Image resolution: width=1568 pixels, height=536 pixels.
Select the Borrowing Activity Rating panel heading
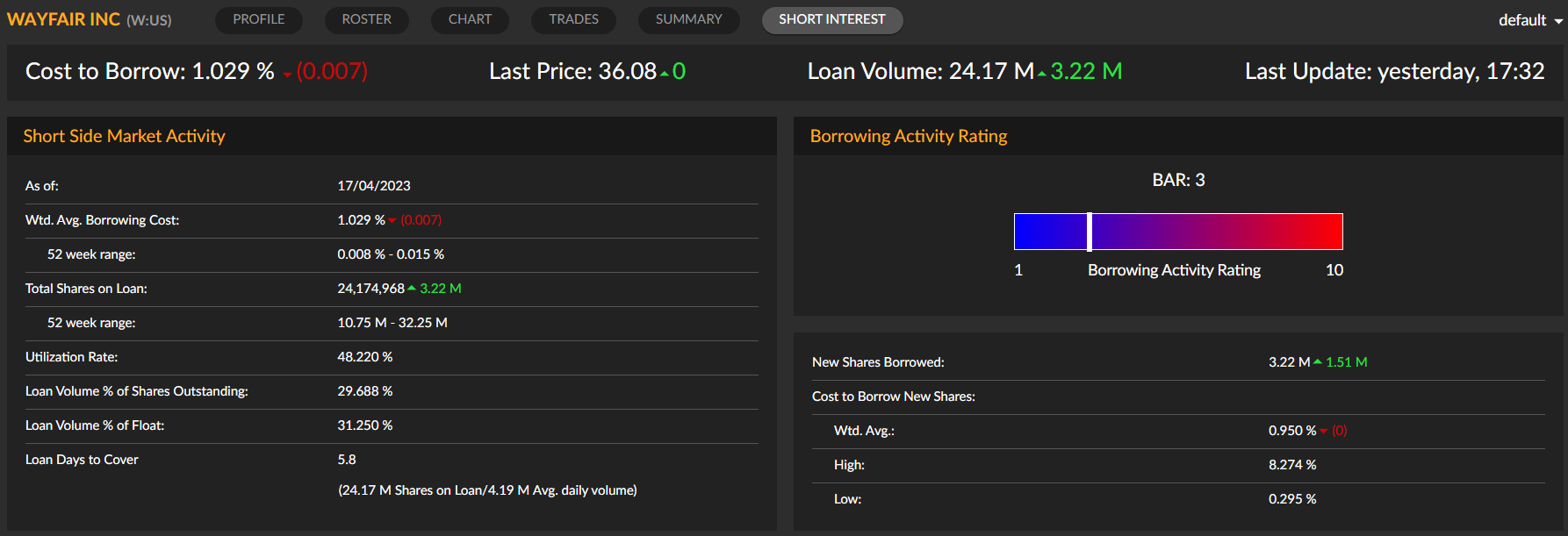[x=909, y=136]
